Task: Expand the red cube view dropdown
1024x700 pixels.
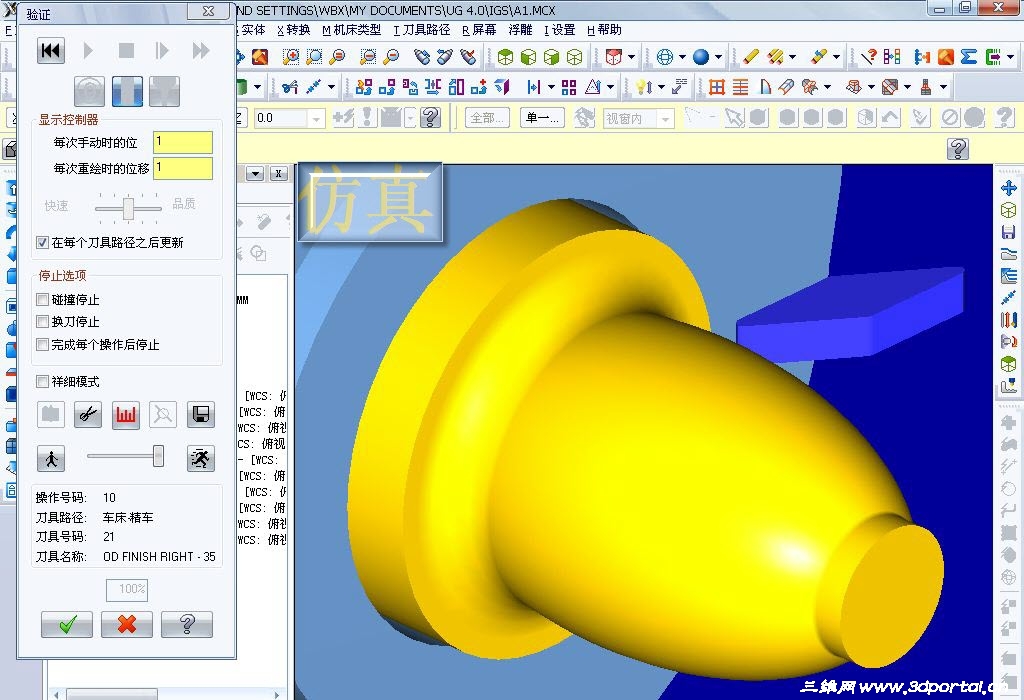Action: pos(632,57)
